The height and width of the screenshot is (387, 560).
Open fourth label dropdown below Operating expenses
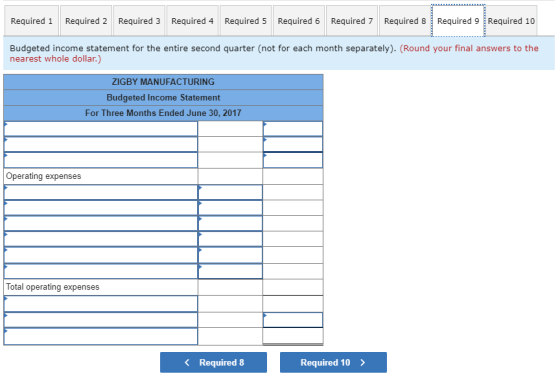101,239
